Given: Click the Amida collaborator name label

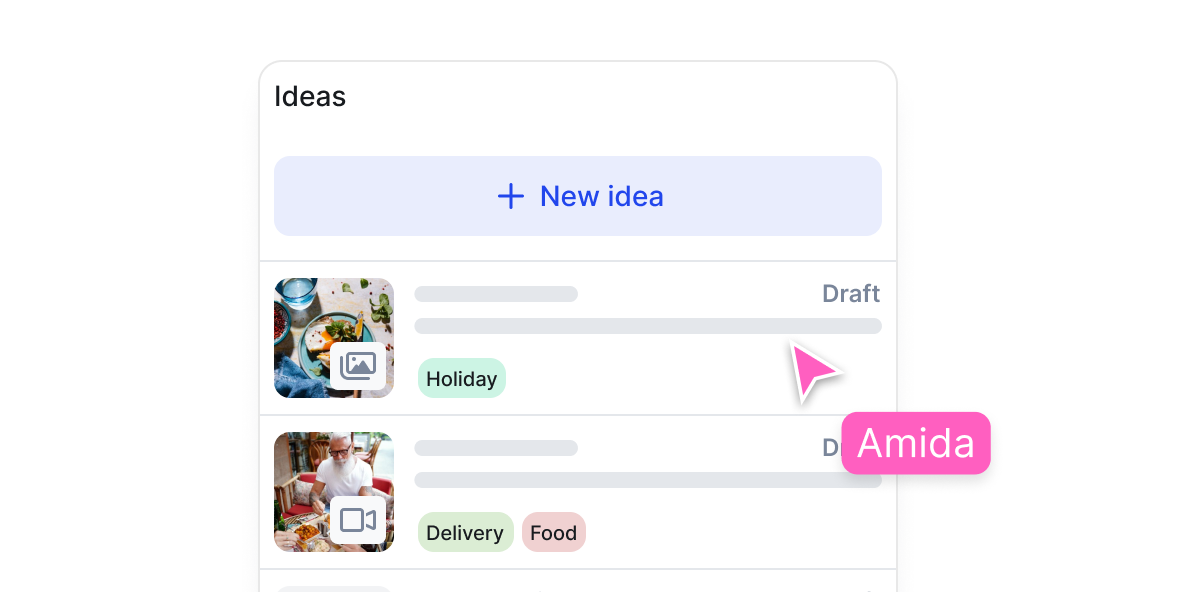Looking at the screenshot, I should click(915, 443).
